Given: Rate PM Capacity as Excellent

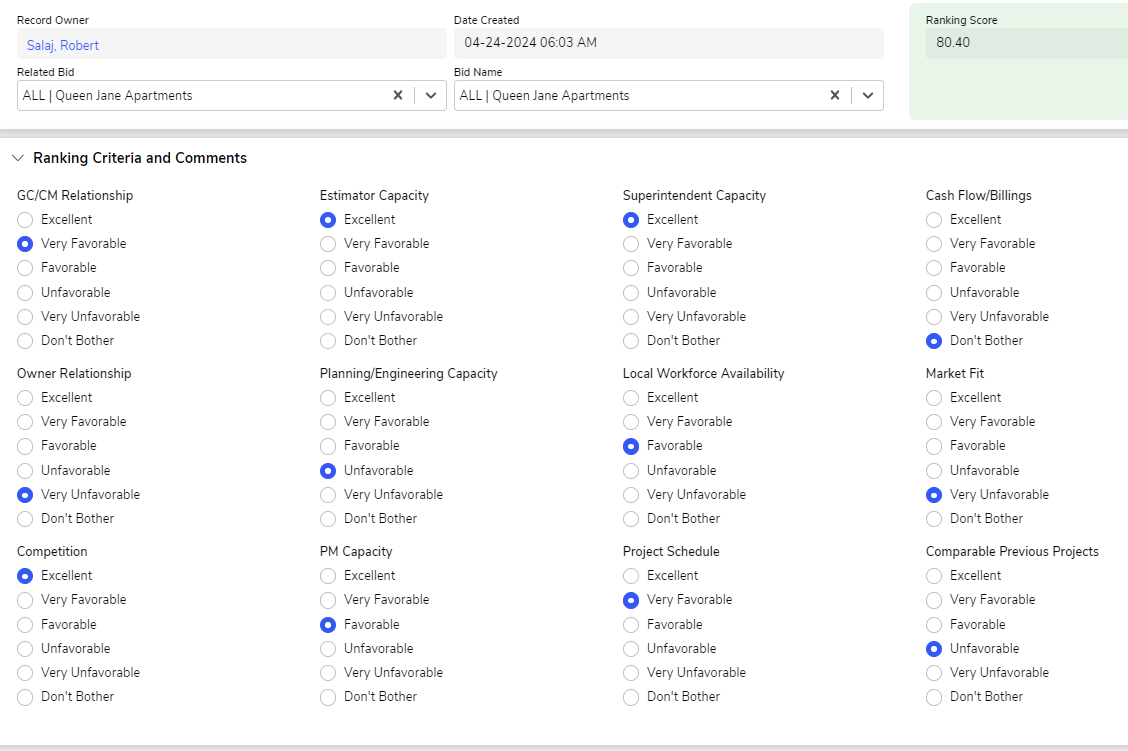Looking at the screenshot, I should click(327, 576).
